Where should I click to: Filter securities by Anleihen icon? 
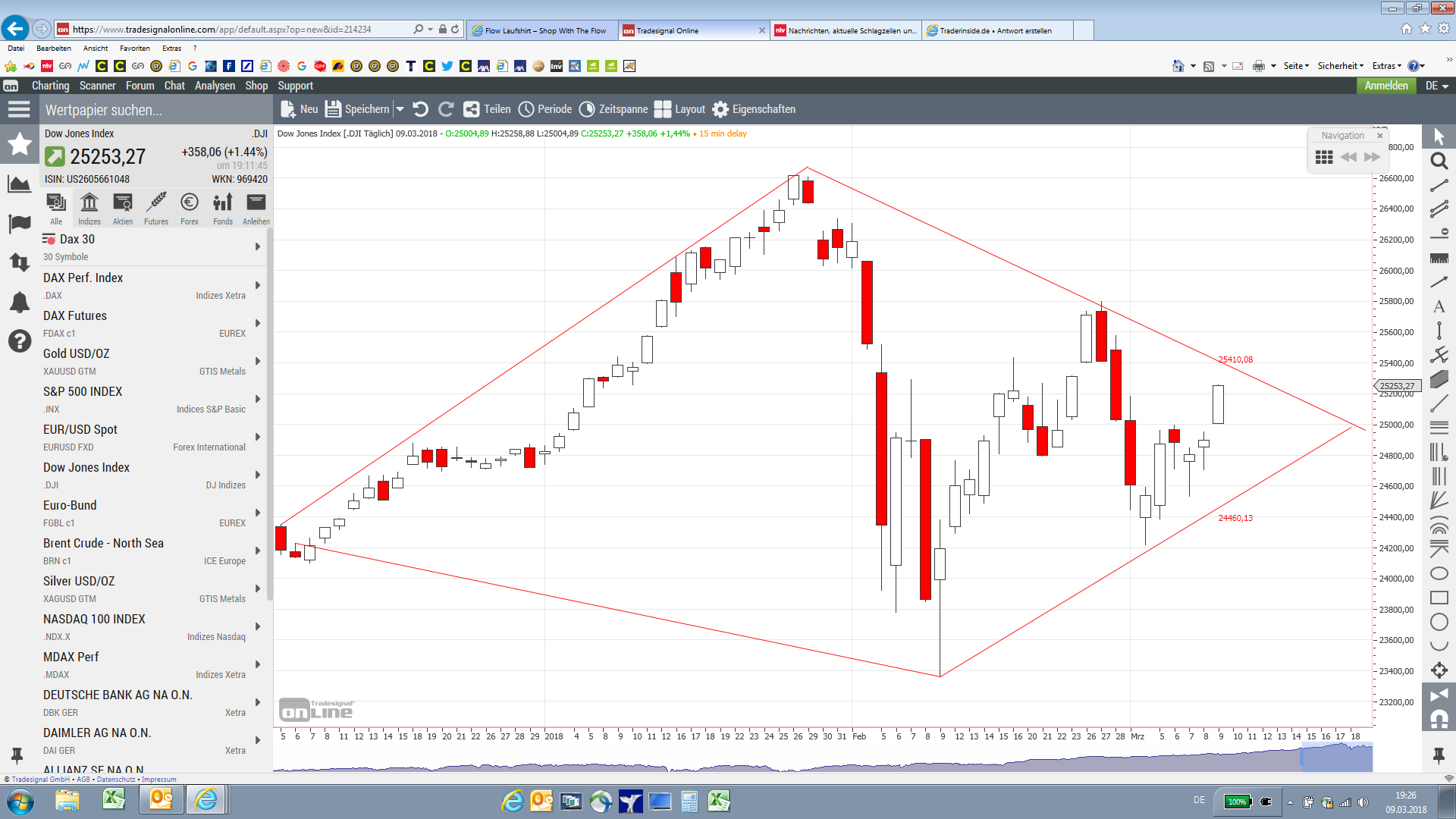(x=256, y=209)
